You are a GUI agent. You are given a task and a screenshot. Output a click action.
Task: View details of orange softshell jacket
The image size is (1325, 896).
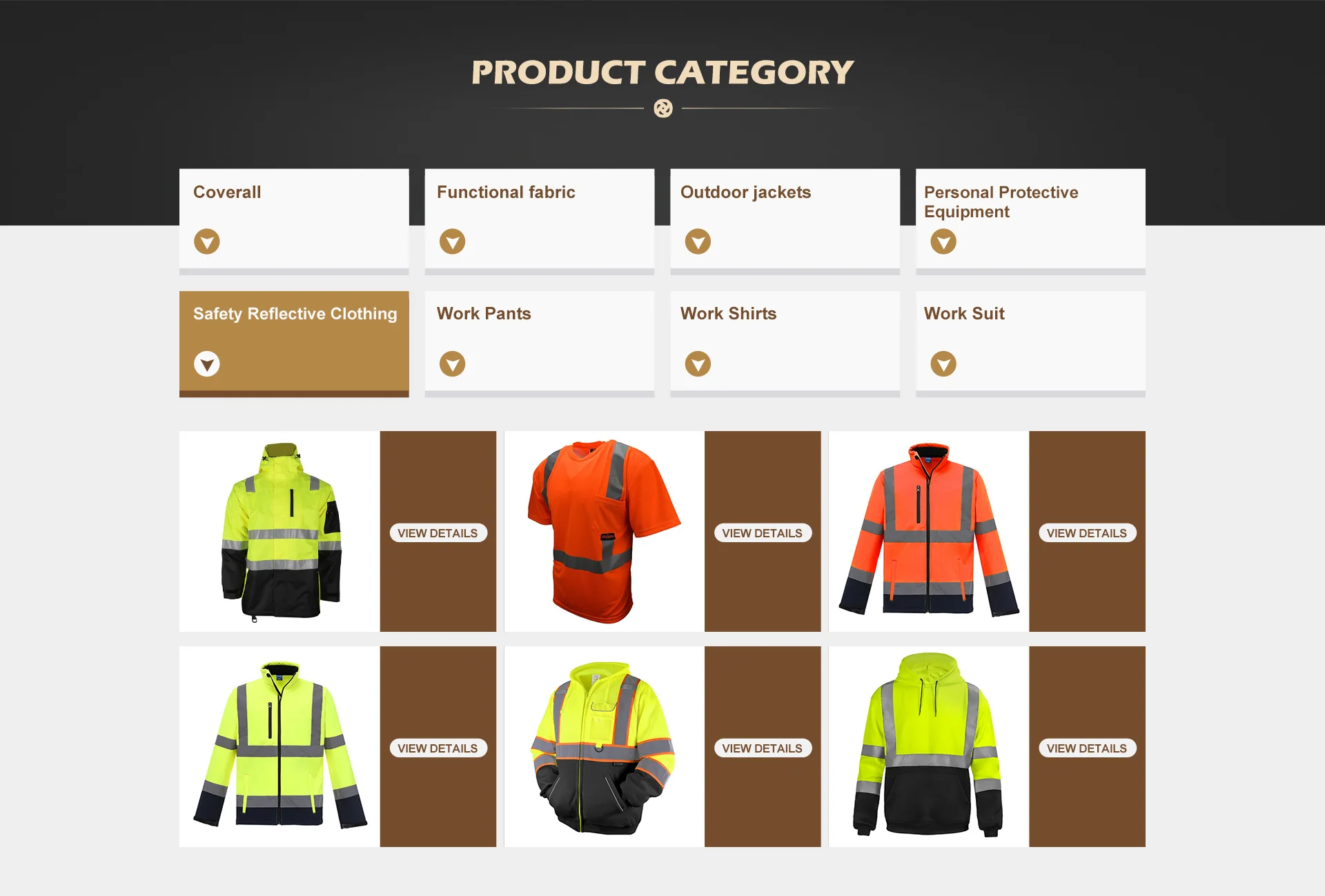[x=1087, y=533]
